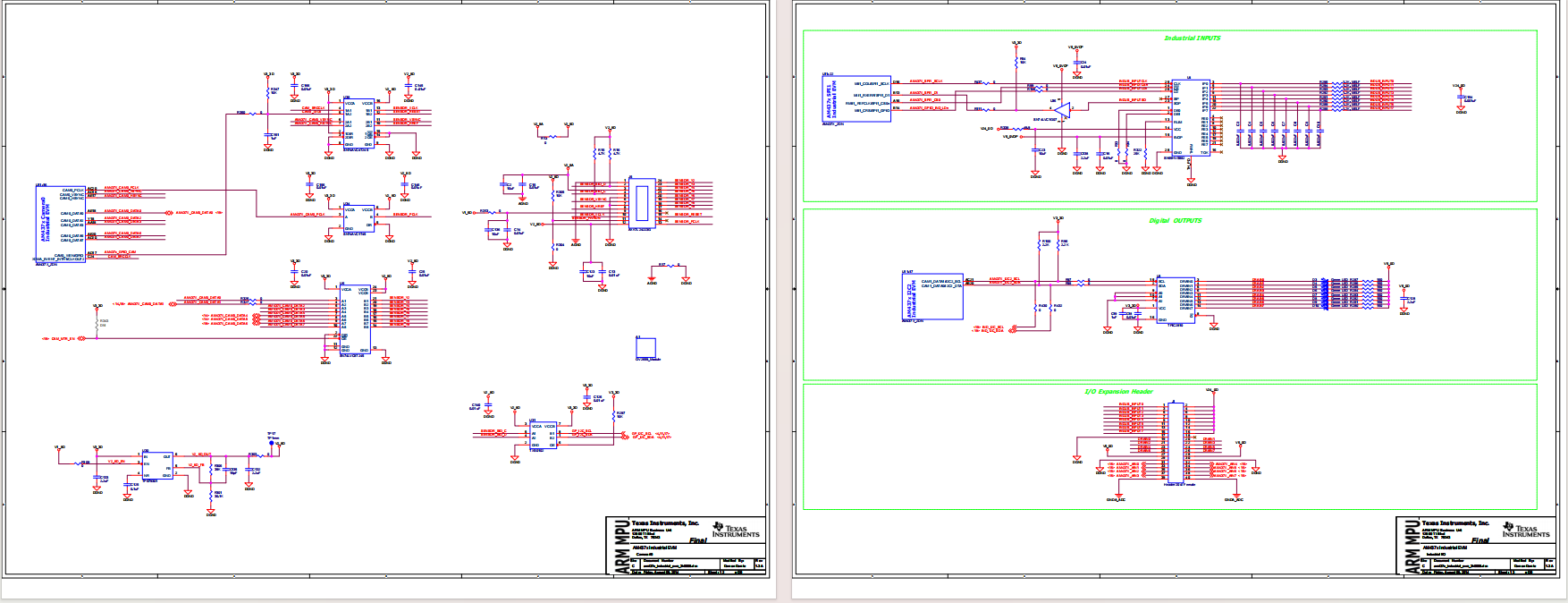Select the AM437x I2C2 Industrial EVM block
The width and height of the screenshot is (1568, 603).
point(932,297)
